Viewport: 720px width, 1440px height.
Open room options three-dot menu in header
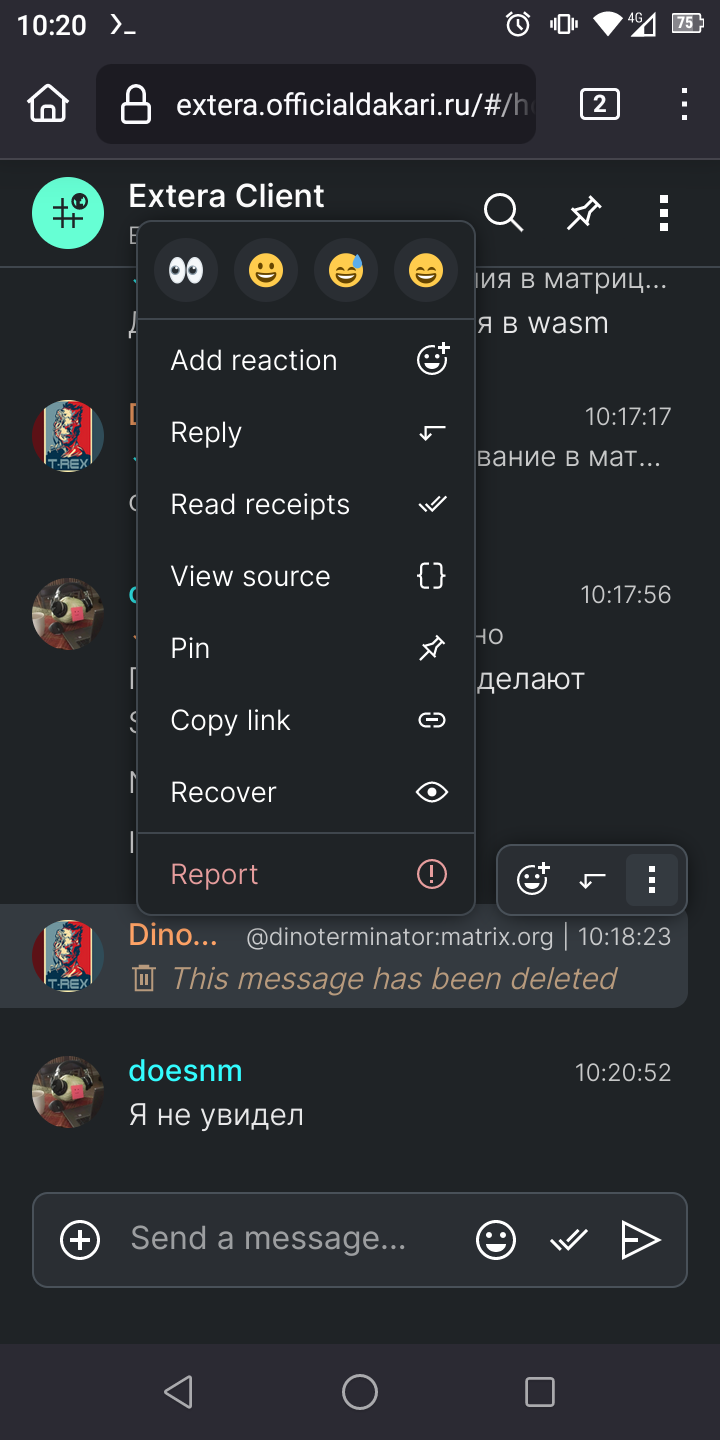(664, 212)
